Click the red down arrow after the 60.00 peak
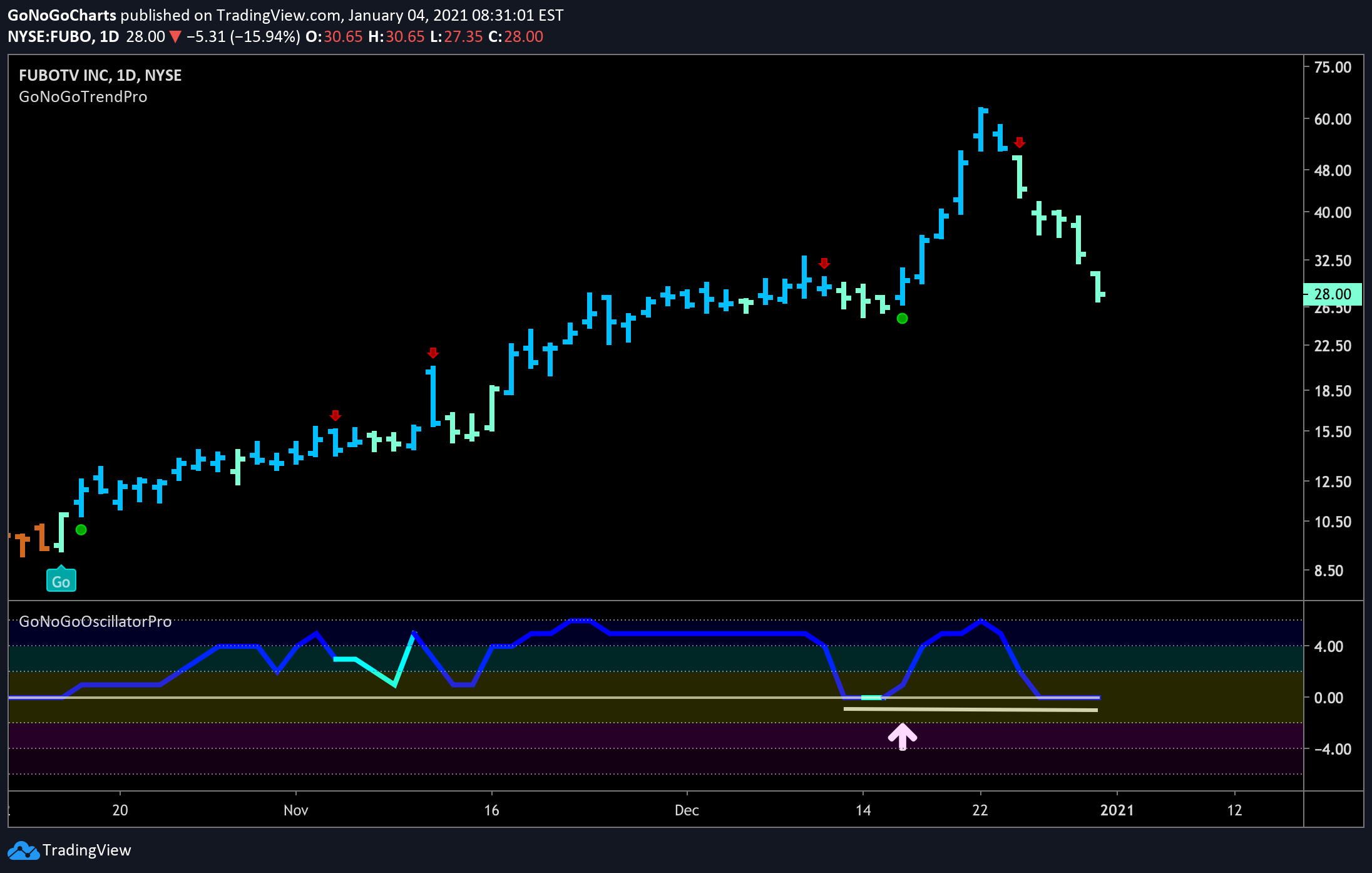Image resolution: width=1372 pixels, height=873 pixels. pos(1020,142)
